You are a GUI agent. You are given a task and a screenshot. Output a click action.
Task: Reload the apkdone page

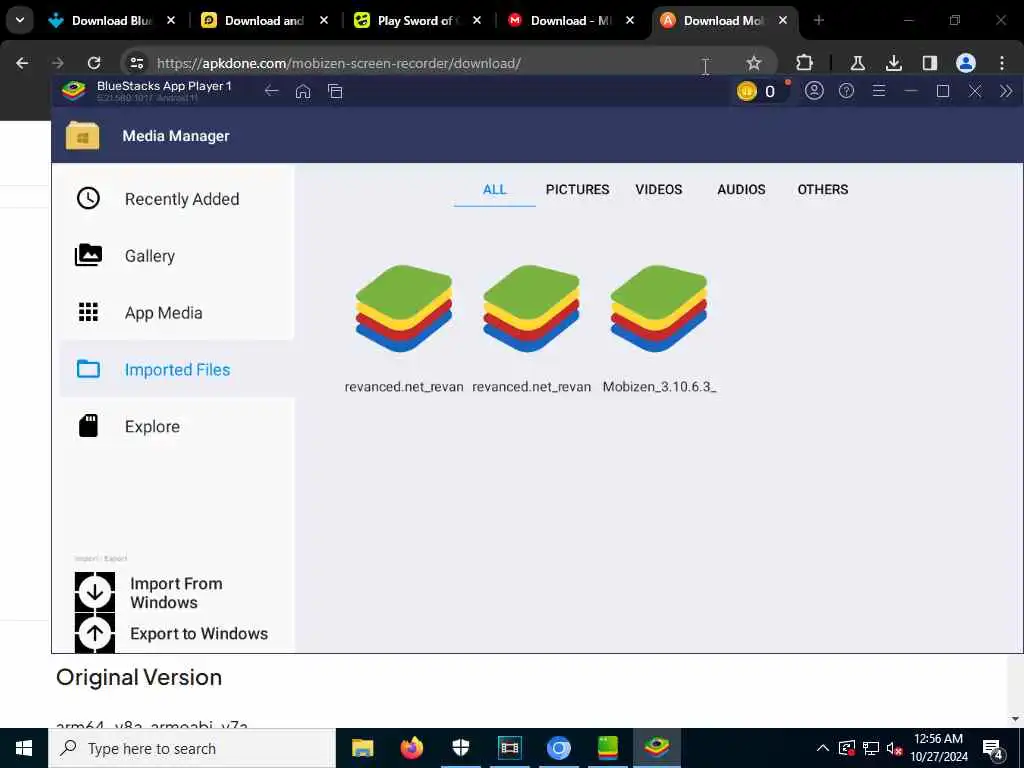[94, 63]
